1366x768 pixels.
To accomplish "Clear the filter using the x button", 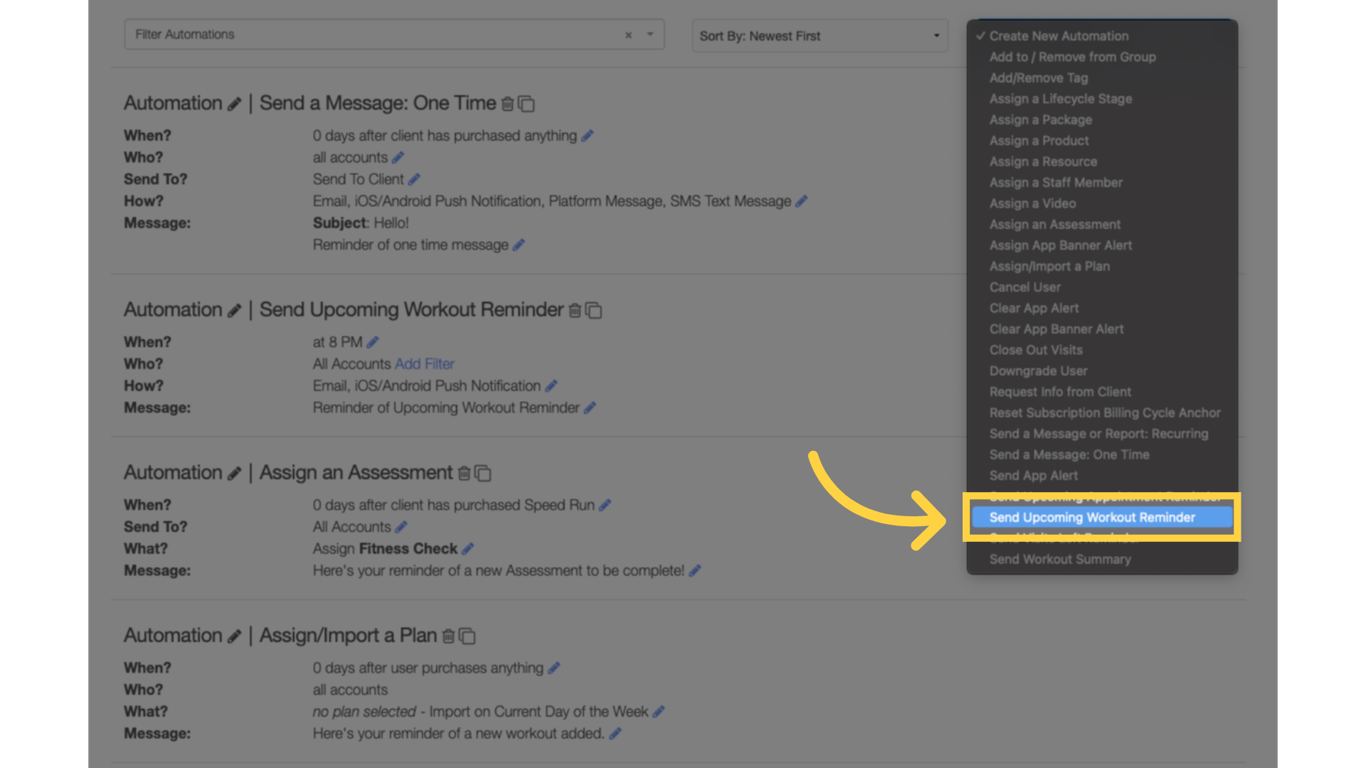I will click(x=628, y=35).
